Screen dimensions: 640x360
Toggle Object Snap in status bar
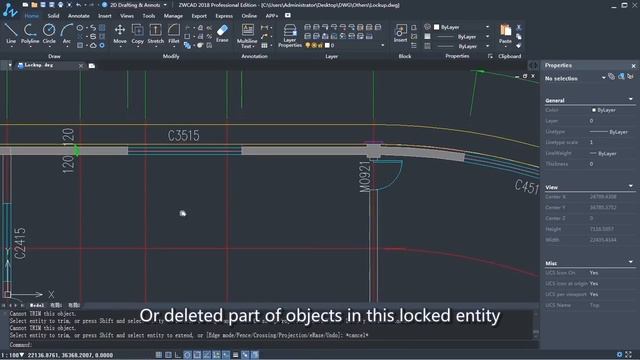197,355
